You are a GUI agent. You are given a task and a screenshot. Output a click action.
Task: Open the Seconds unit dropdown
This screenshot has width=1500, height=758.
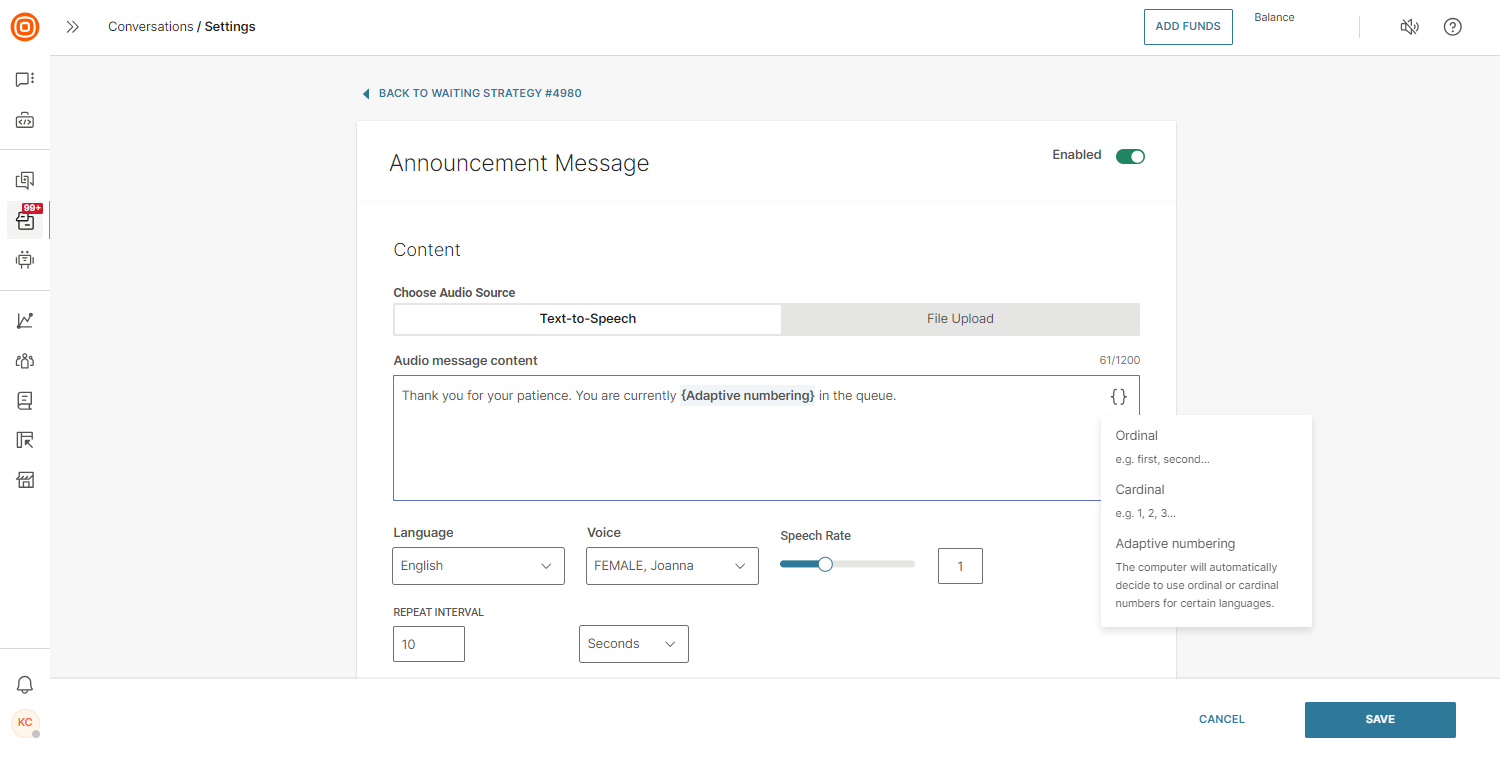634,644
